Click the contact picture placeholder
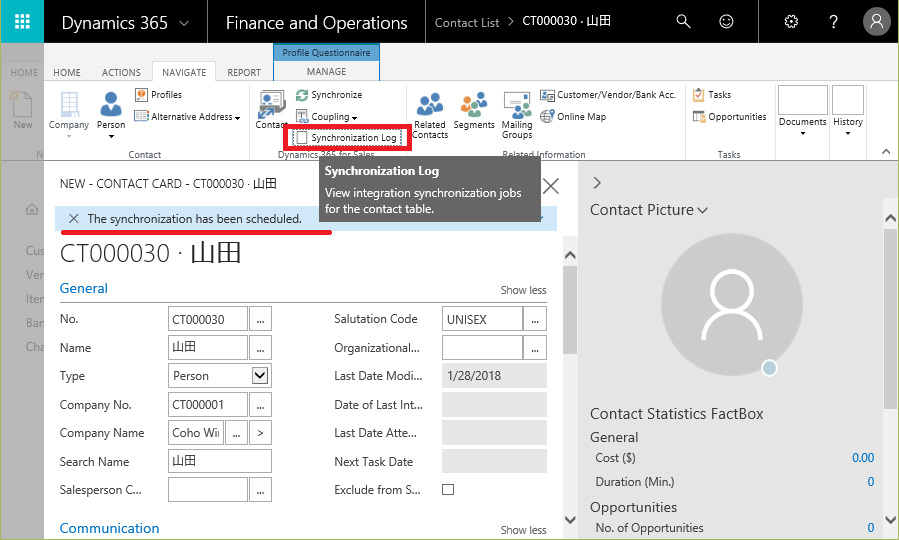Image resolution: width=899 pixels, height=540 pixels. [732, 304]
